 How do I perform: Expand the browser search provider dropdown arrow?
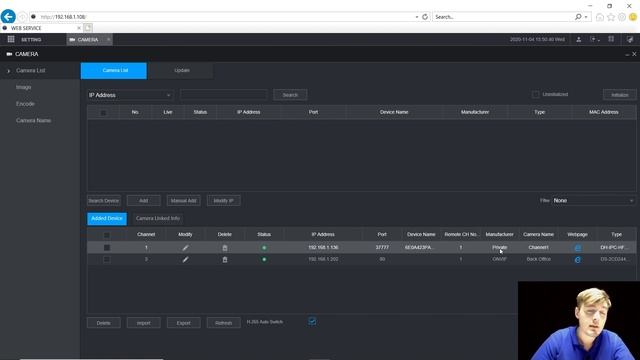pos(586,17)
